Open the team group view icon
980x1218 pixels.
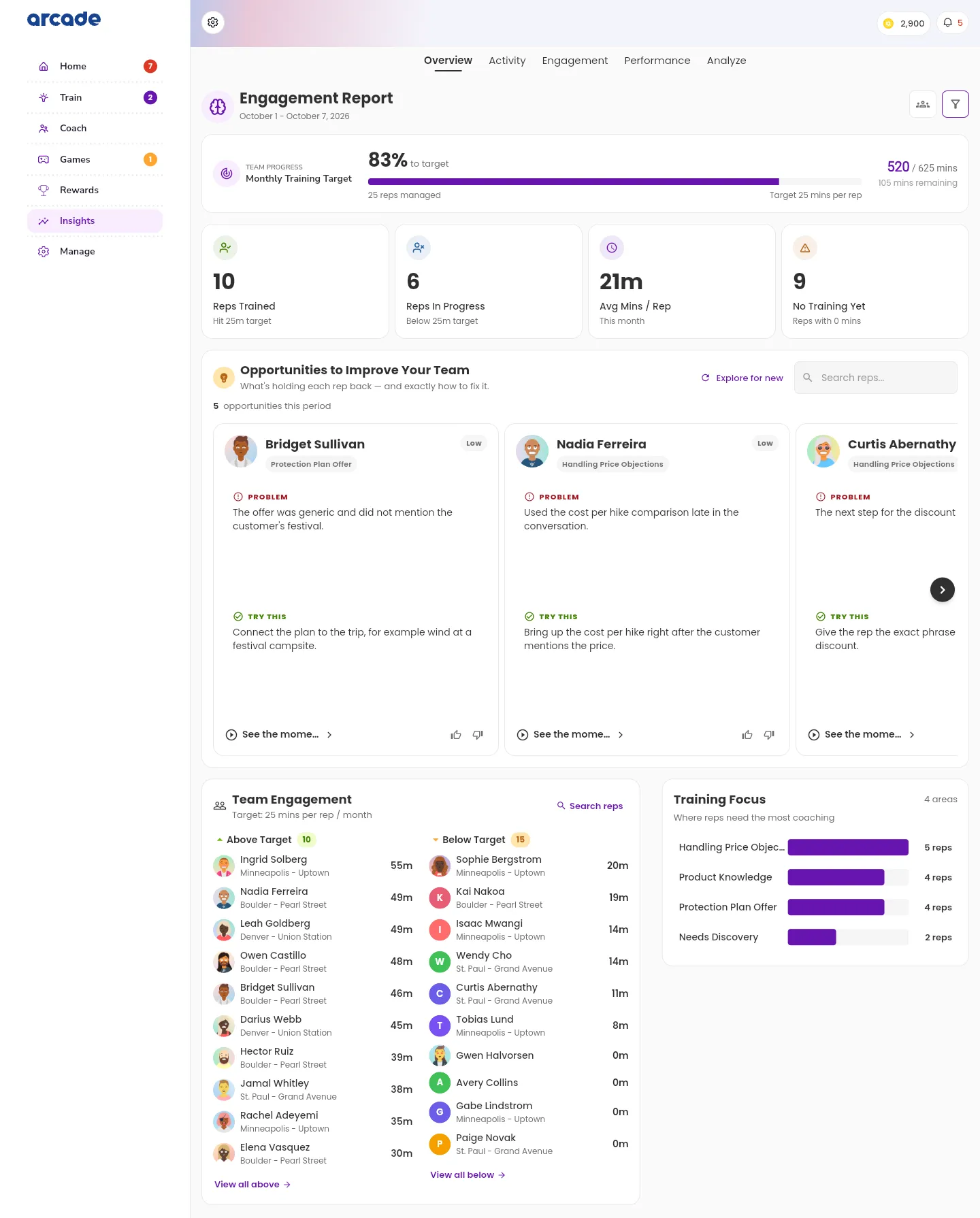pos(923,104)
